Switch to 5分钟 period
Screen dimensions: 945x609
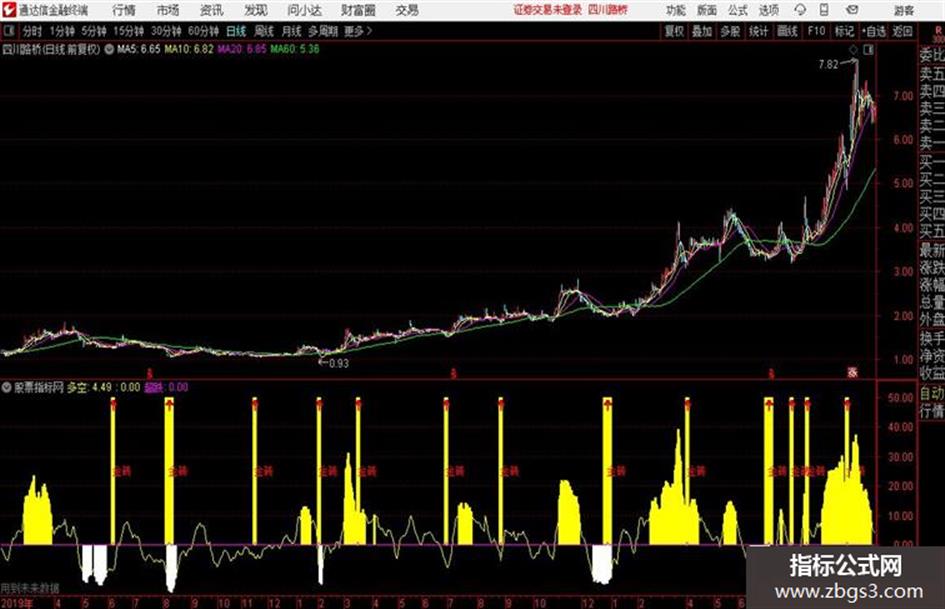tap(93, 31)
